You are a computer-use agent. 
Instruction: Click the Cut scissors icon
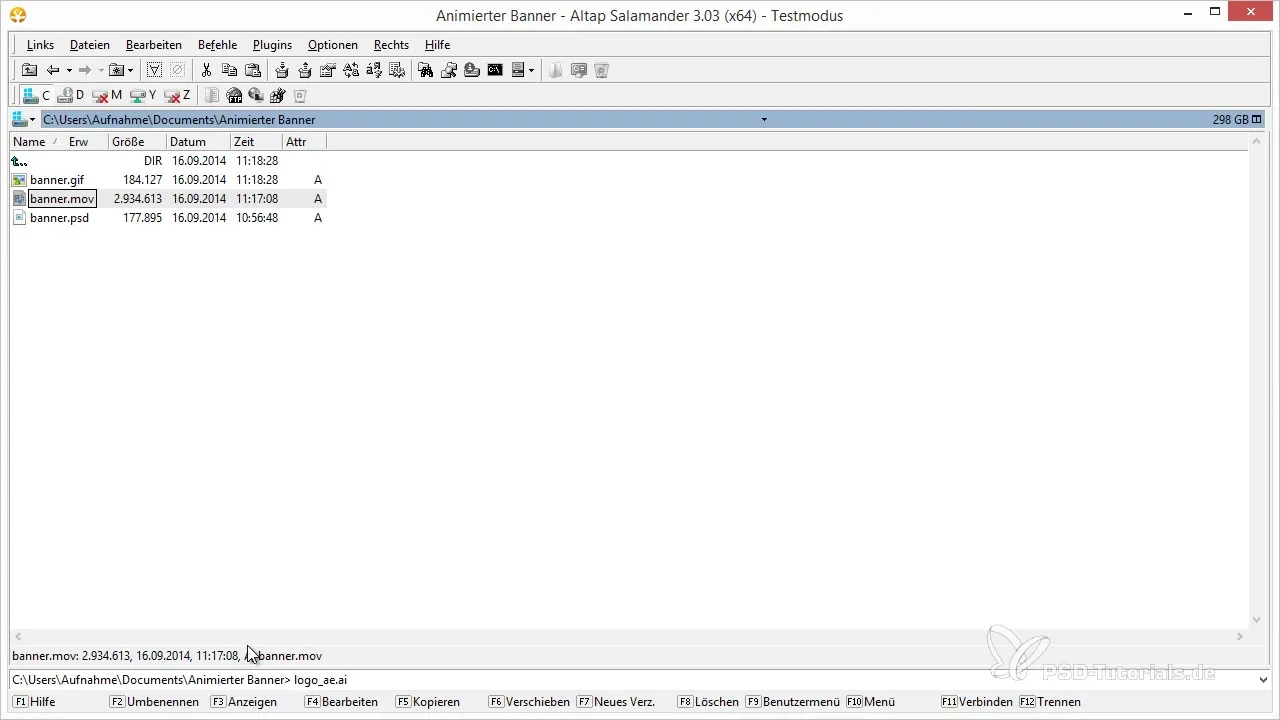coord(206,70)
